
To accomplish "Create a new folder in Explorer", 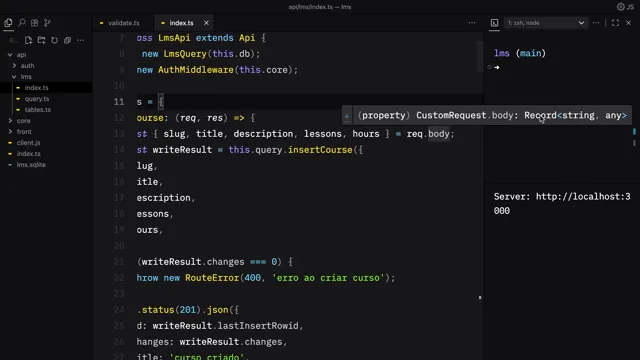I will [41, 40].
